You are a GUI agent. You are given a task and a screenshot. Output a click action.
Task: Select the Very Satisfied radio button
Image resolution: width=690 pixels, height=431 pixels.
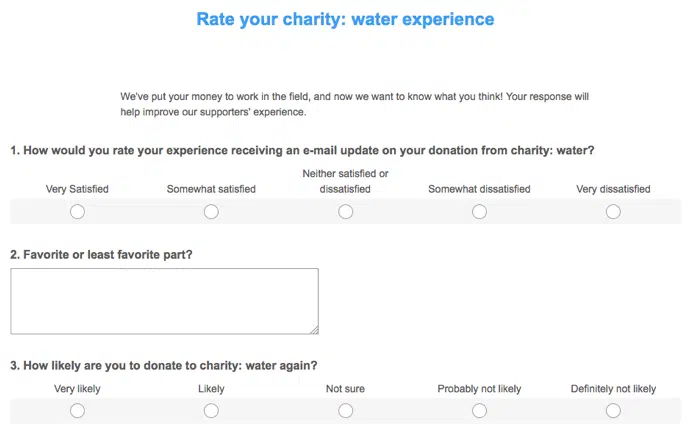tap(77, 211)
